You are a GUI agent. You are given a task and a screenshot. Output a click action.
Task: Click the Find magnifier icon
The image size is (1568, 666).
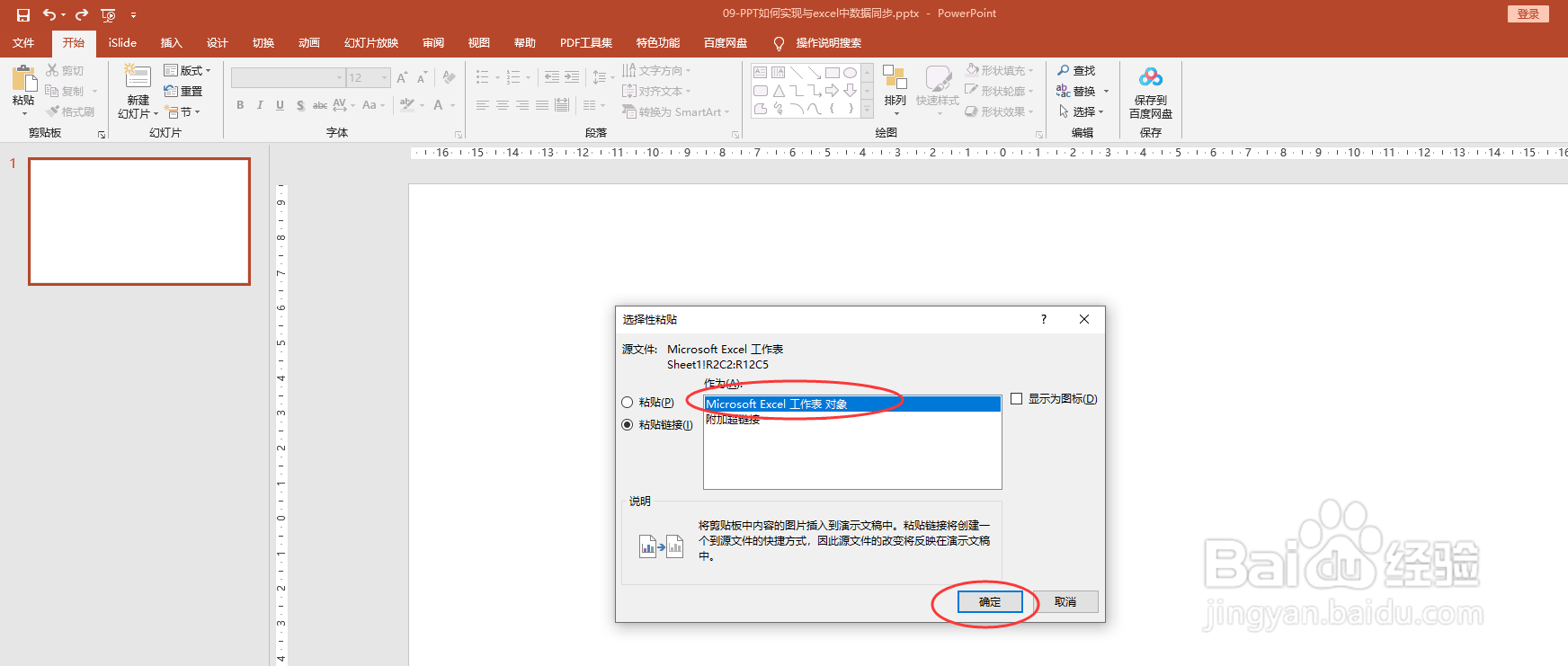(1064, 70)
